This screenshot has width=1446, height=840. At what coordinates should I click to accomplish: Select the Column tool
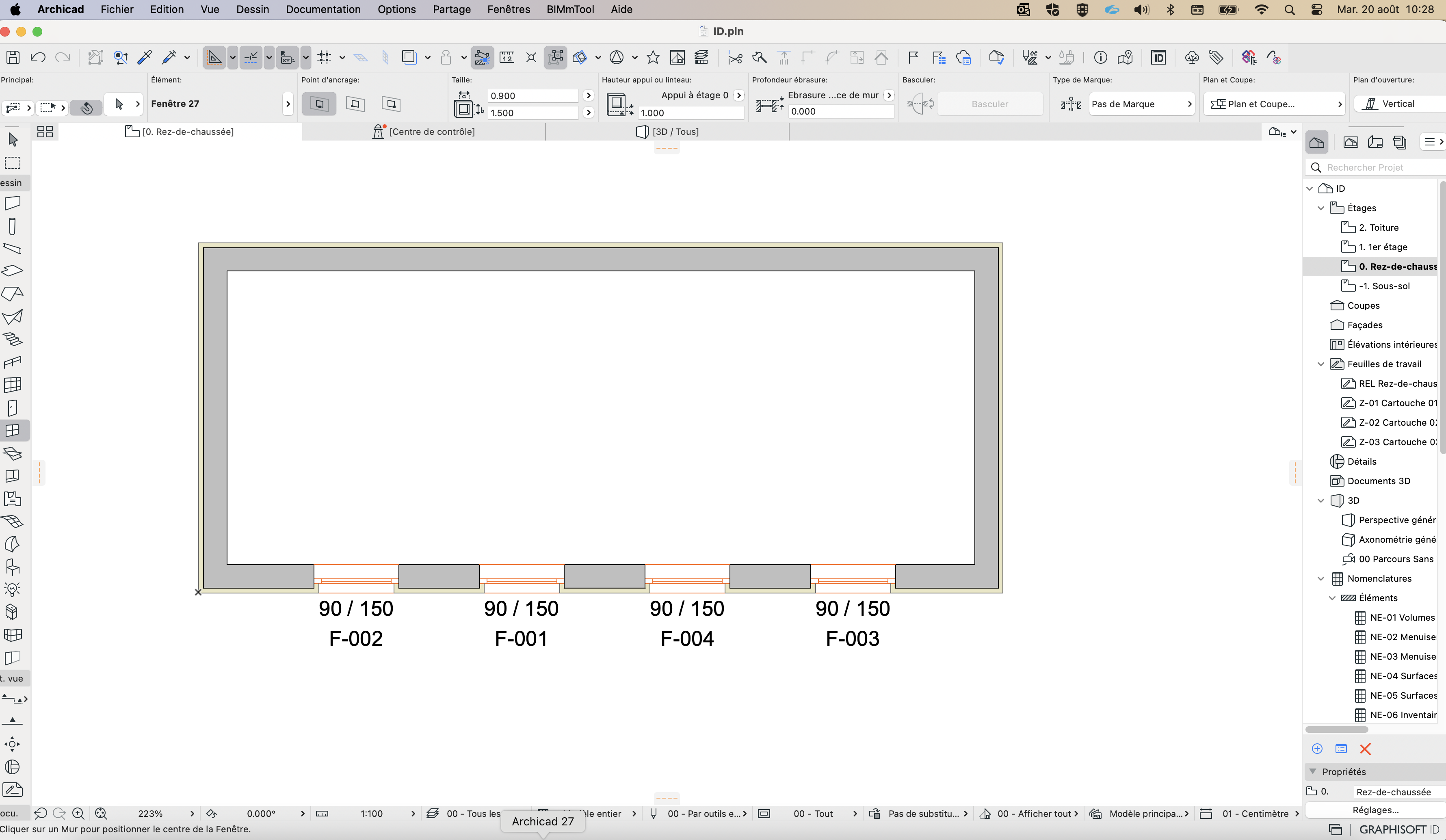(13, 226)
